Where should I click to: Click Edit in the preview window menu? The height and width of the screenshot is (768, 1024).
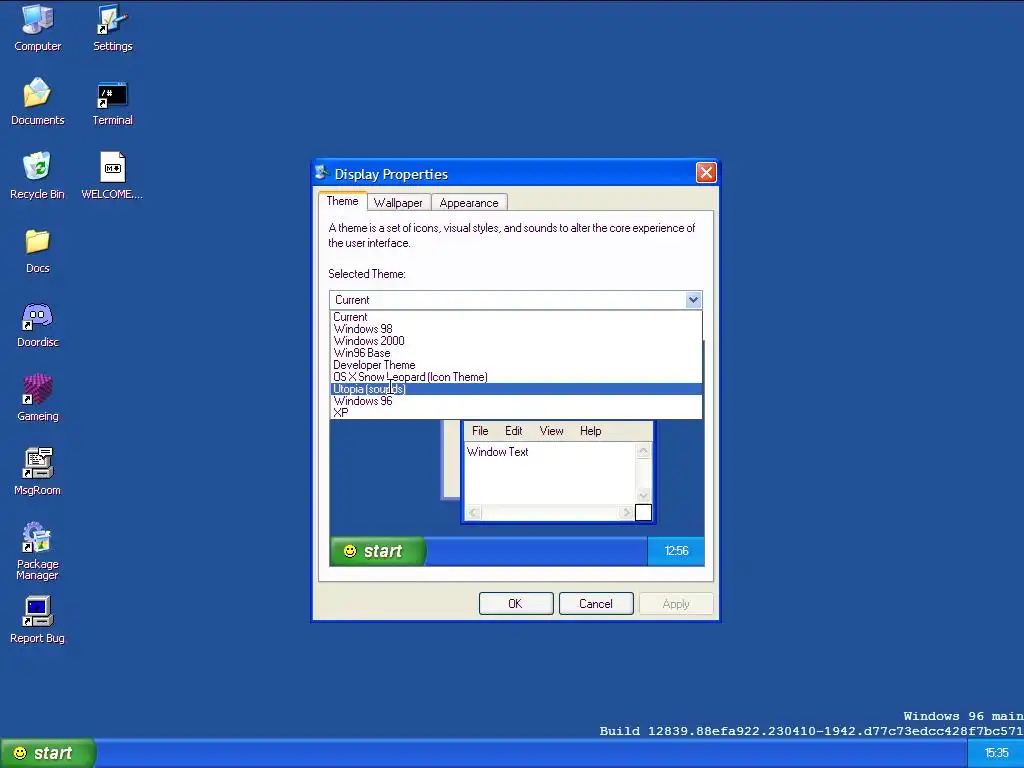point(513,431)
